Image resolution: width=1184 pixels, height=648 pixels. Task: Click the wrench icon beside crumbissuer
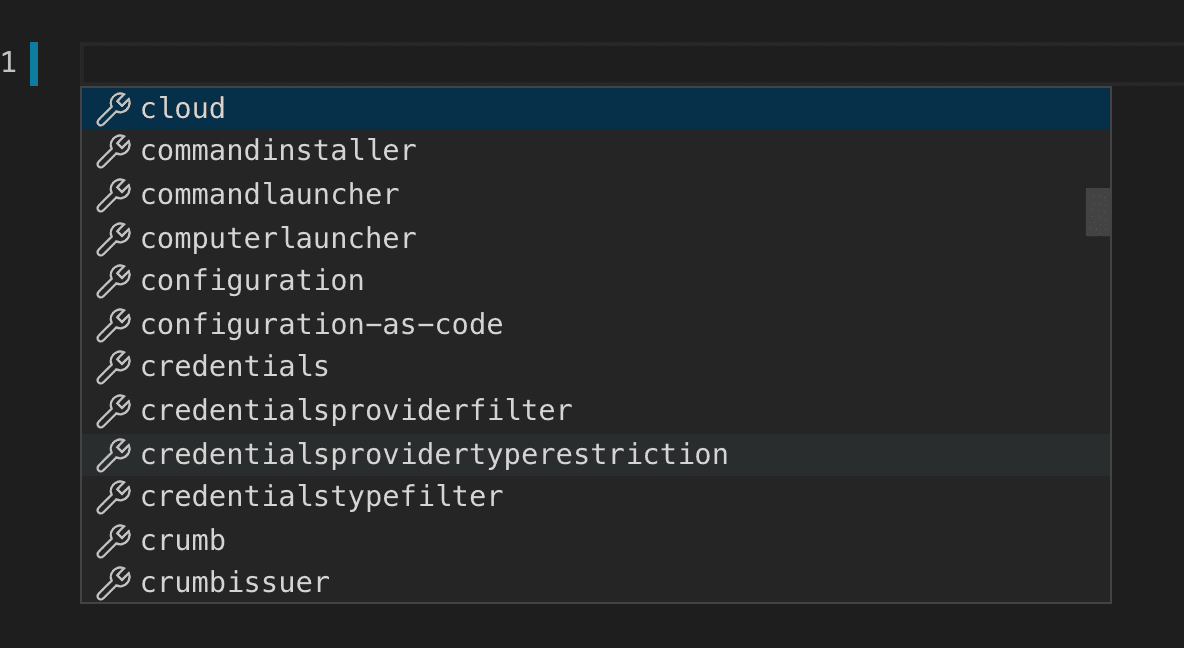coord(112,582)
